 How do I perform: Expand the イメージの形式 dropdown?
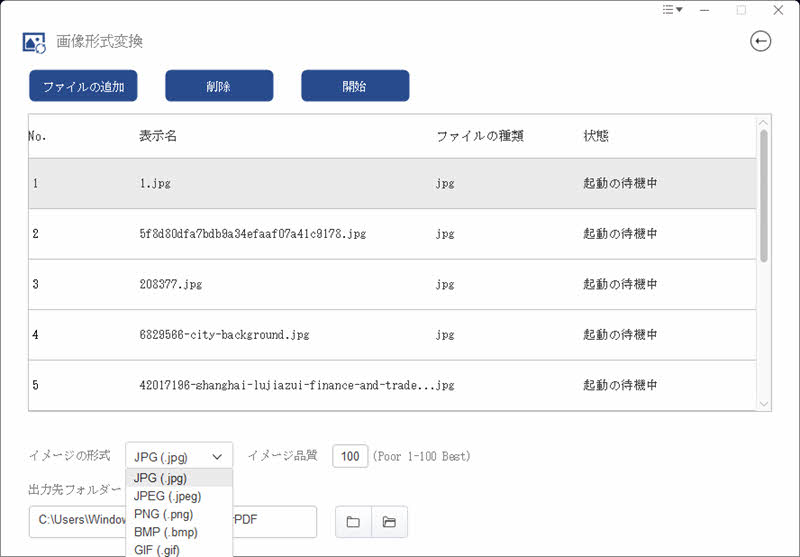[x=179, y=456]
